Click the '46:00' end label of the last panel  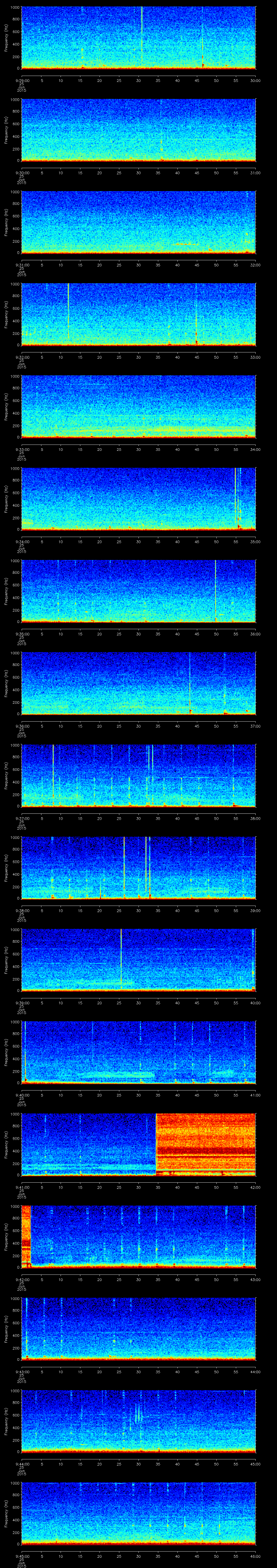[255, 1556]
